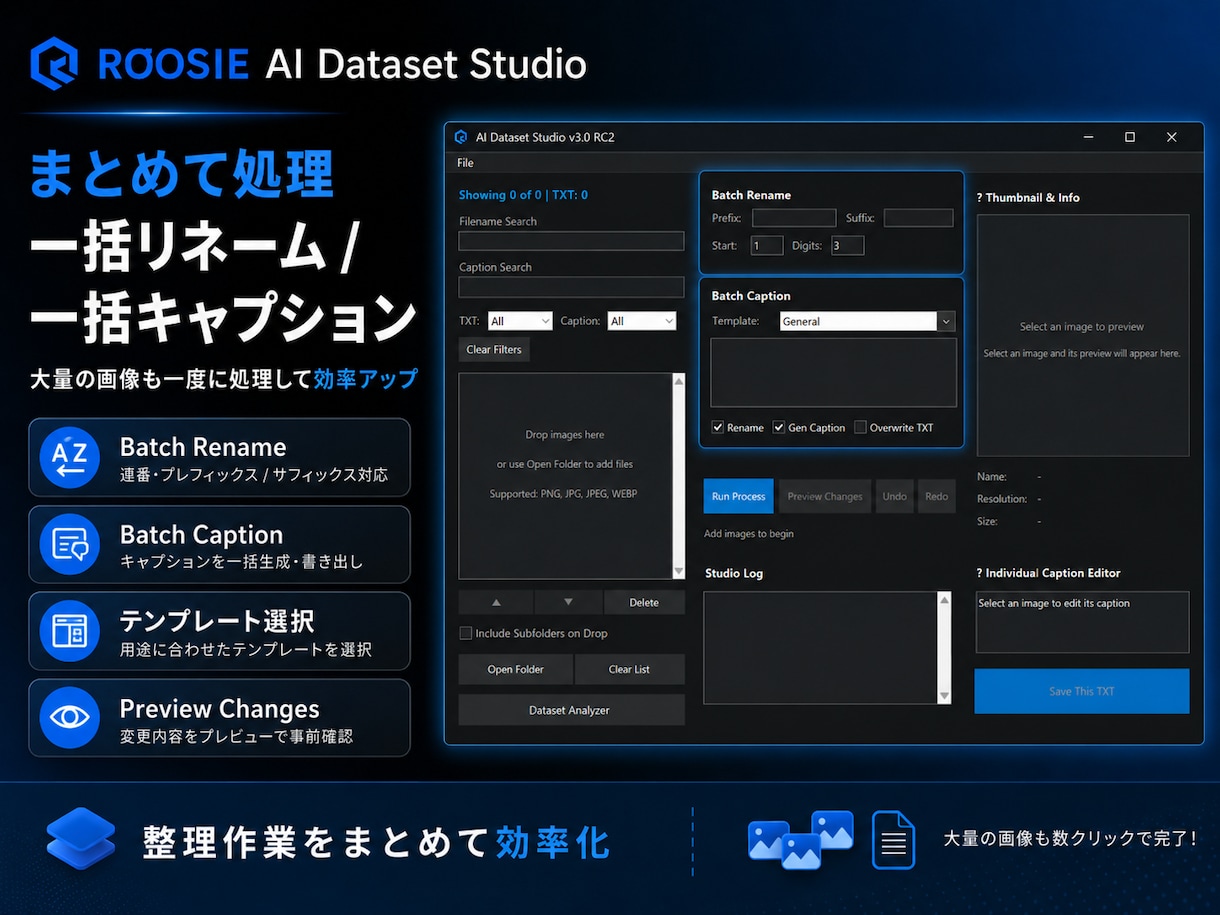Click the Undo button
1220x915 pixels.
(x=894, y=497)
